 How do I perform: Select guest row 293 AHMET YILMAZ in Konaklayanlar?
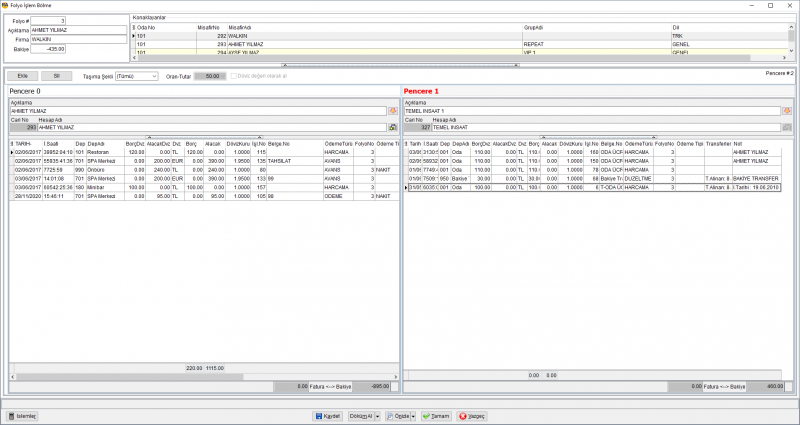coord(459,44)
